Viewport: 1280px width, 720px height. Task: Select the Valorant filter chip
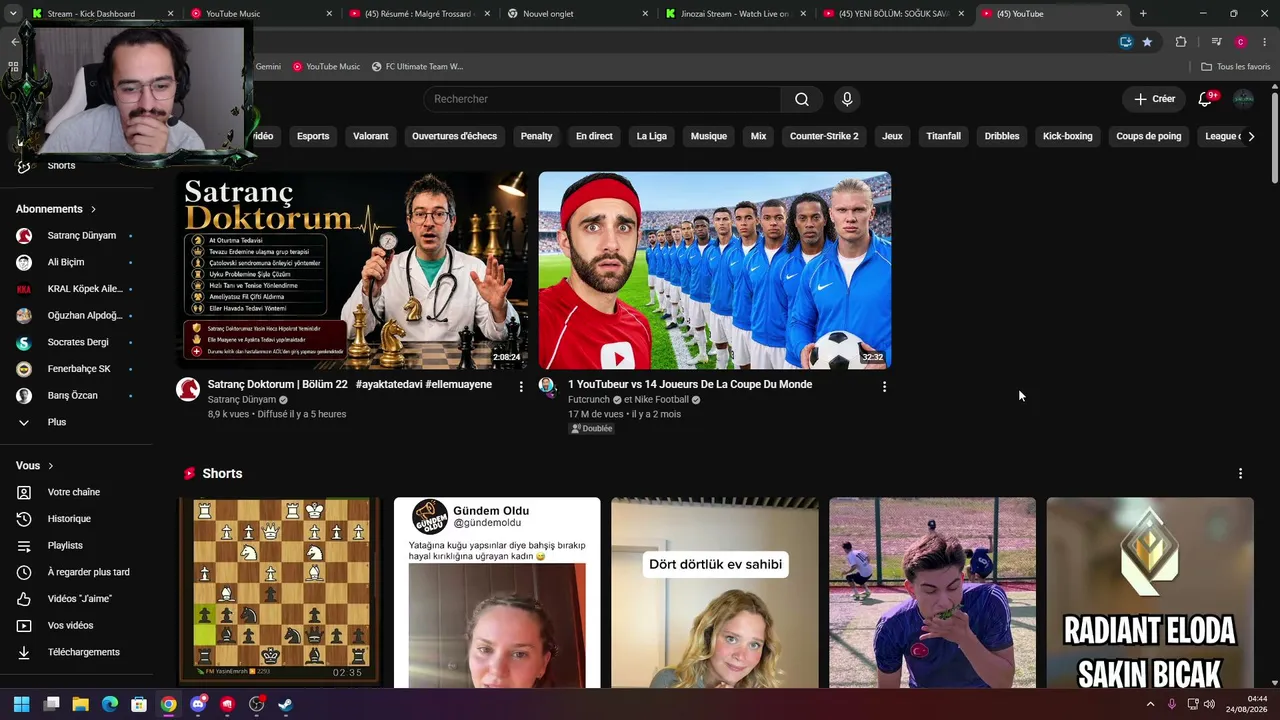tap(370, 136)
